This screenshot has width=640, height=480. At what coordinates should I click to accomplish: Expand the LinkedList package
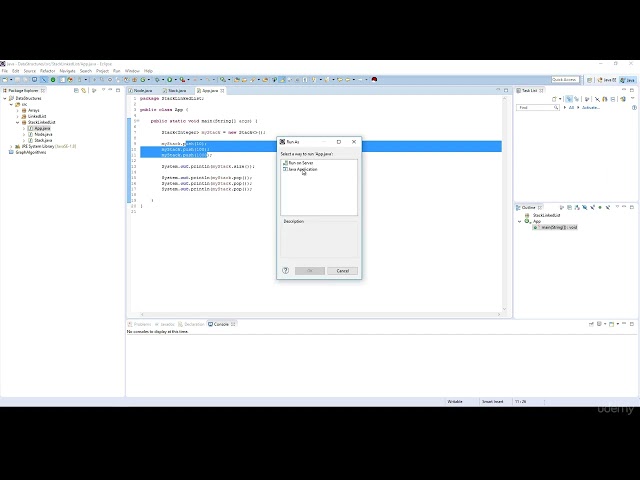click(x=18, y=116)
